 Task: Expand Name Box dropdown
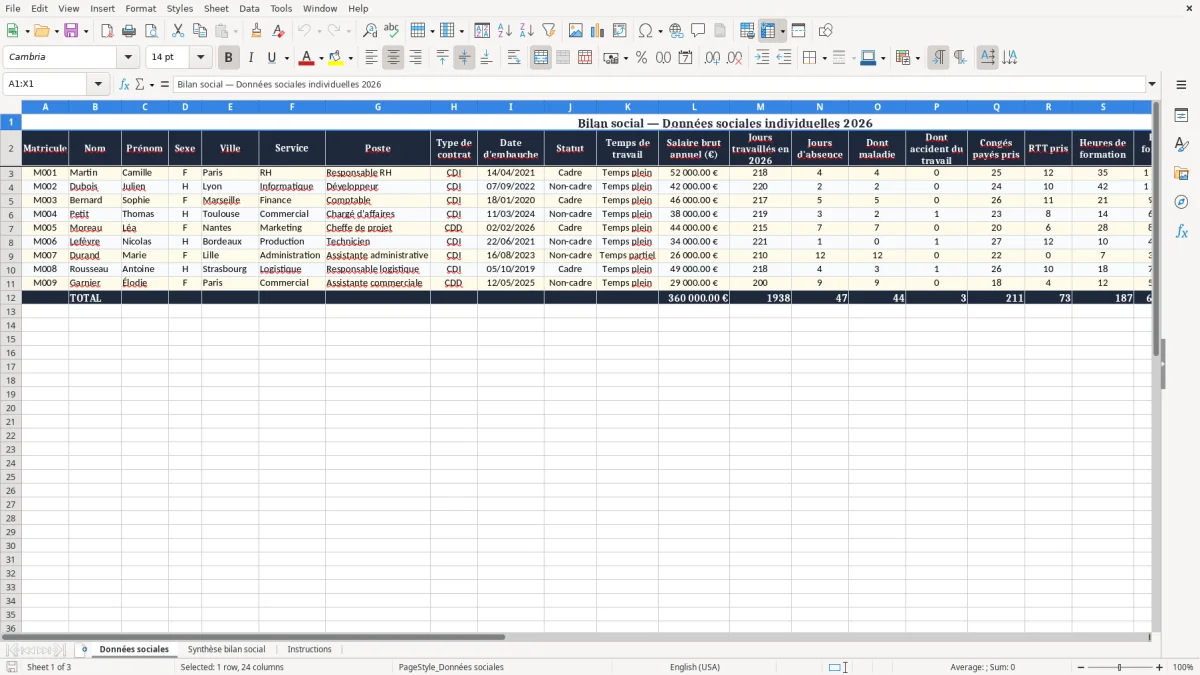[98, 84]
